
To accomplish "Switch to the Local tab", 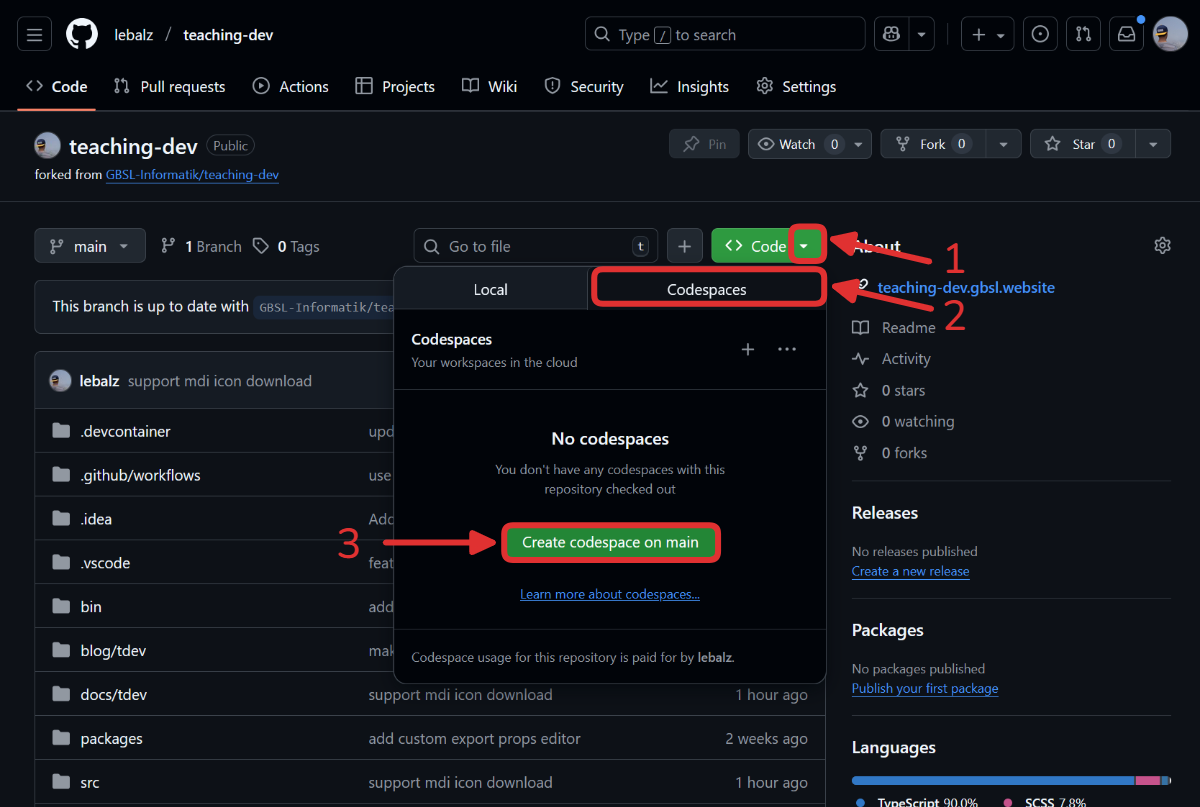I will [490, 289].
